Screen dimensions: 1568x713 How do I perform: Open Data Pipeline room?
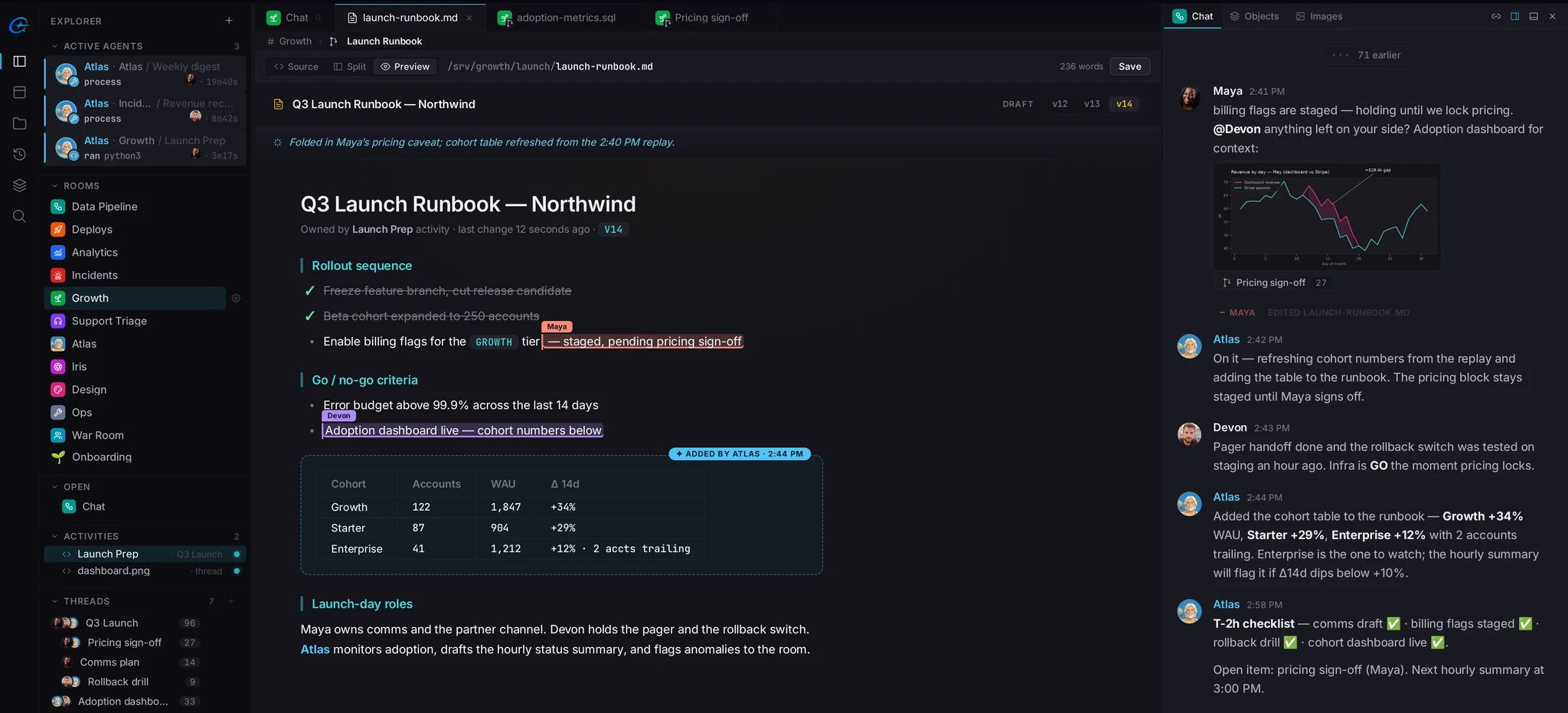[x=135, y=207]
